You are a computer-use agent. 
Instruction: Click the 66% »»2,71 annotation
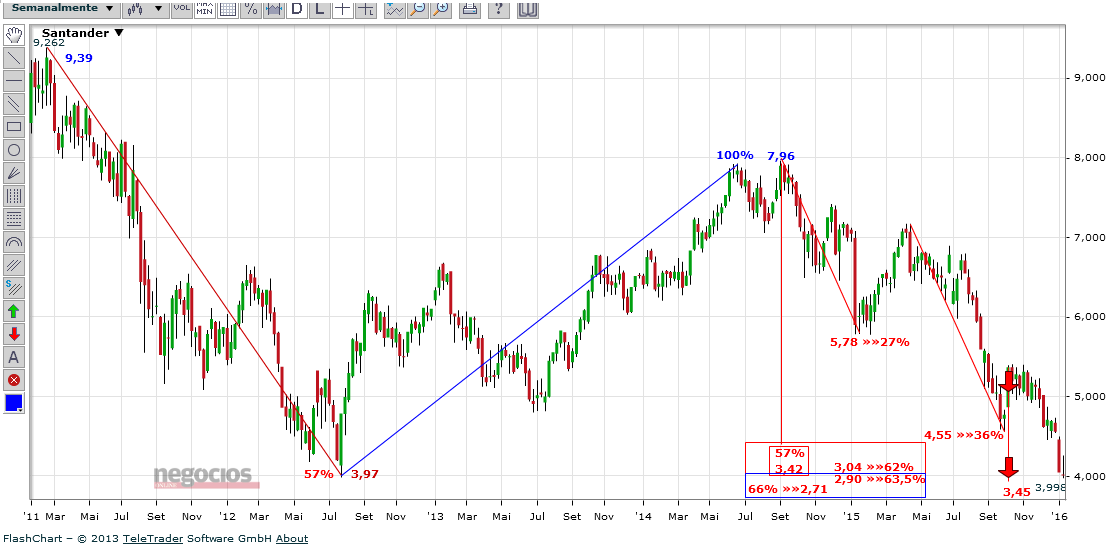788,489
